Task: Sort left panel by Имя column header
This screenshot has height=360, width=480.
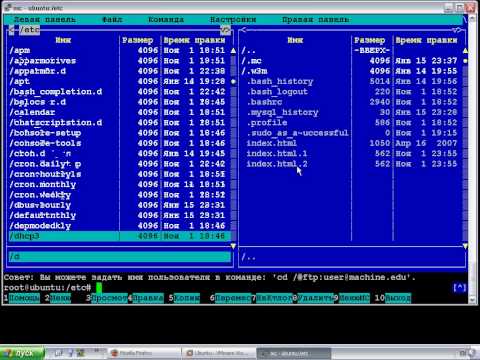Action: tap(63, 40)
